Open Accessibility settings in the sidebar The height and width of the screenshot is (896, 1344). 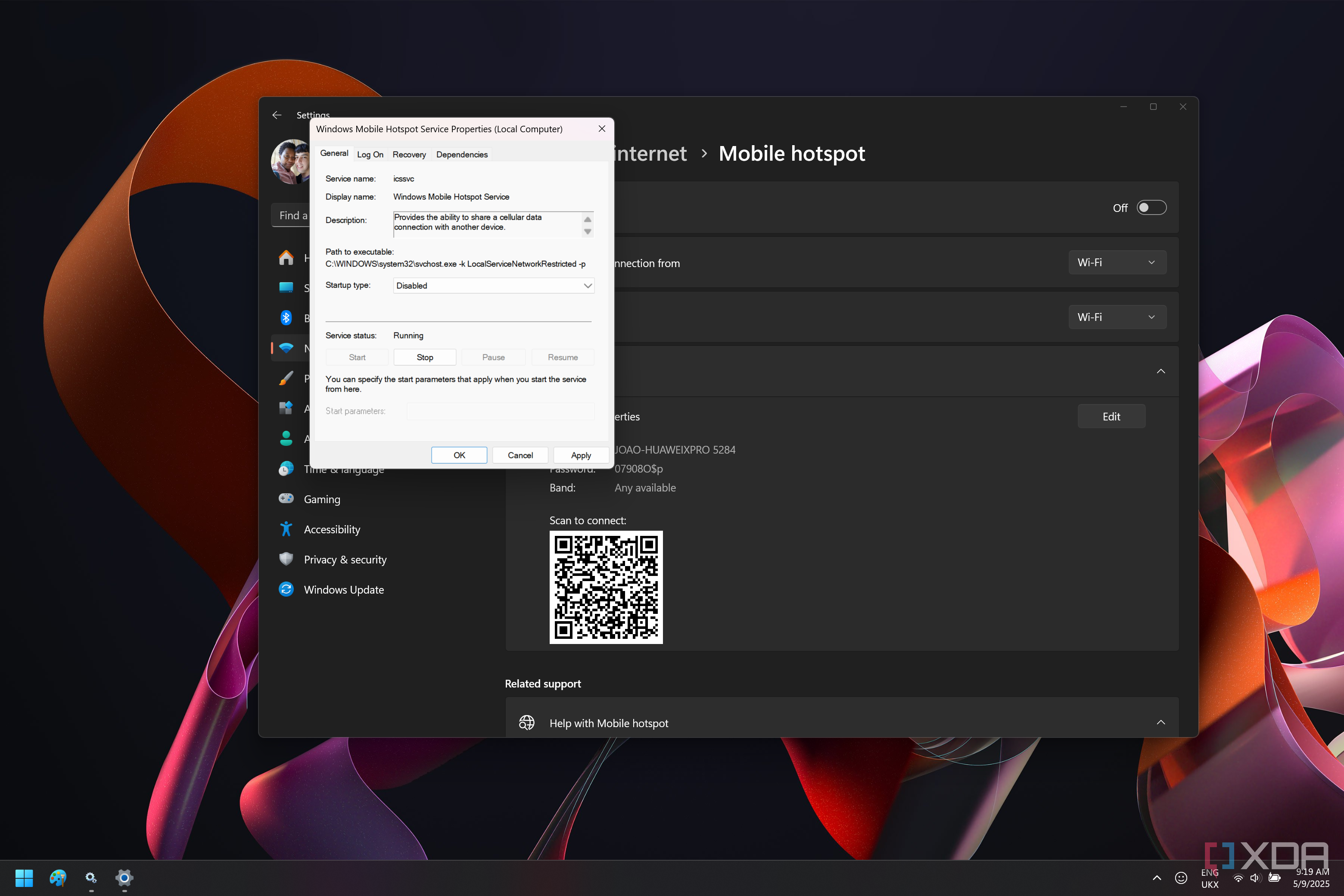331,529
